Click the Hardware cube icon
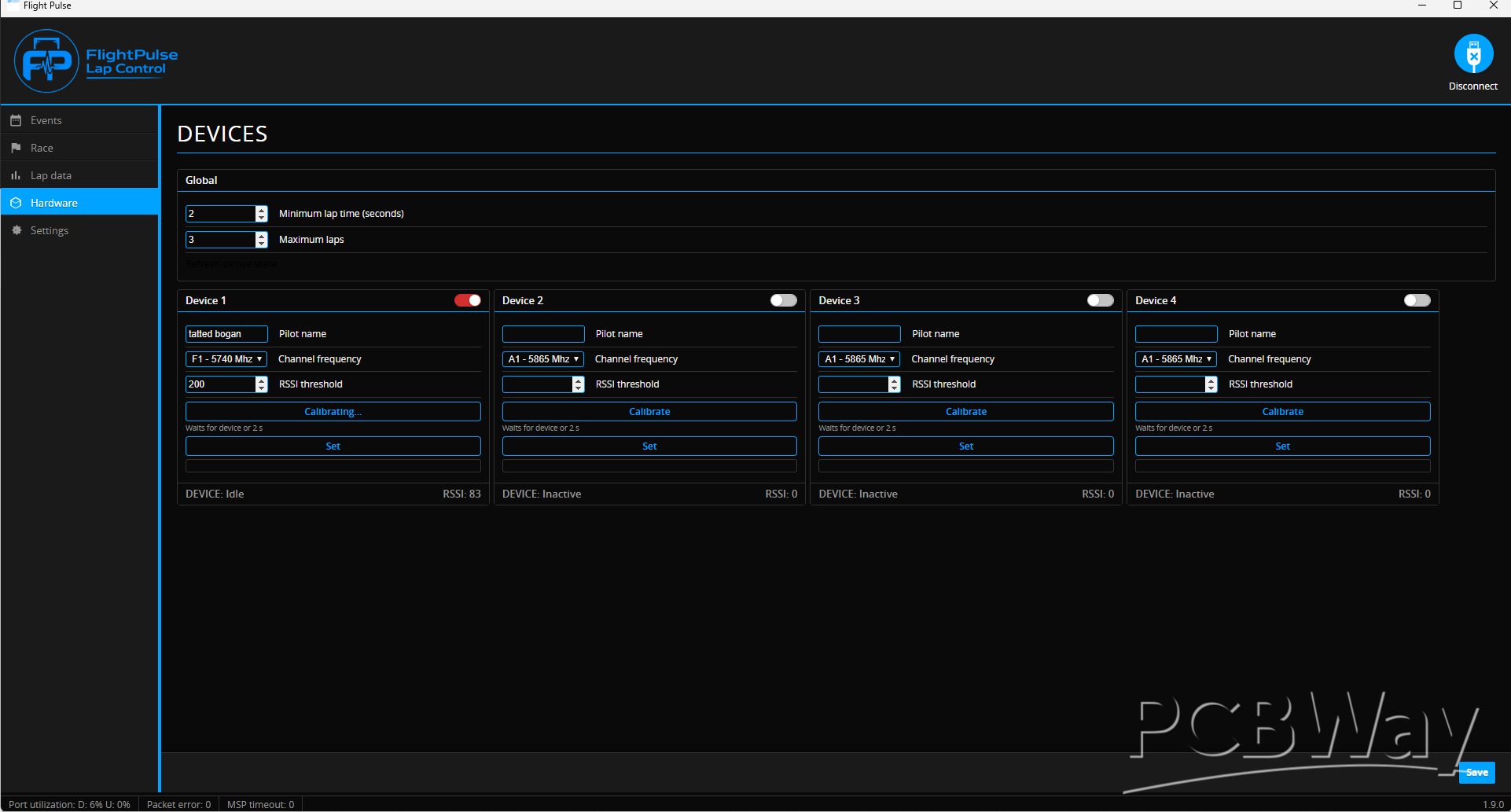Image resolution: width=1511 pixels, height=812 pixels. coord(16,203)
